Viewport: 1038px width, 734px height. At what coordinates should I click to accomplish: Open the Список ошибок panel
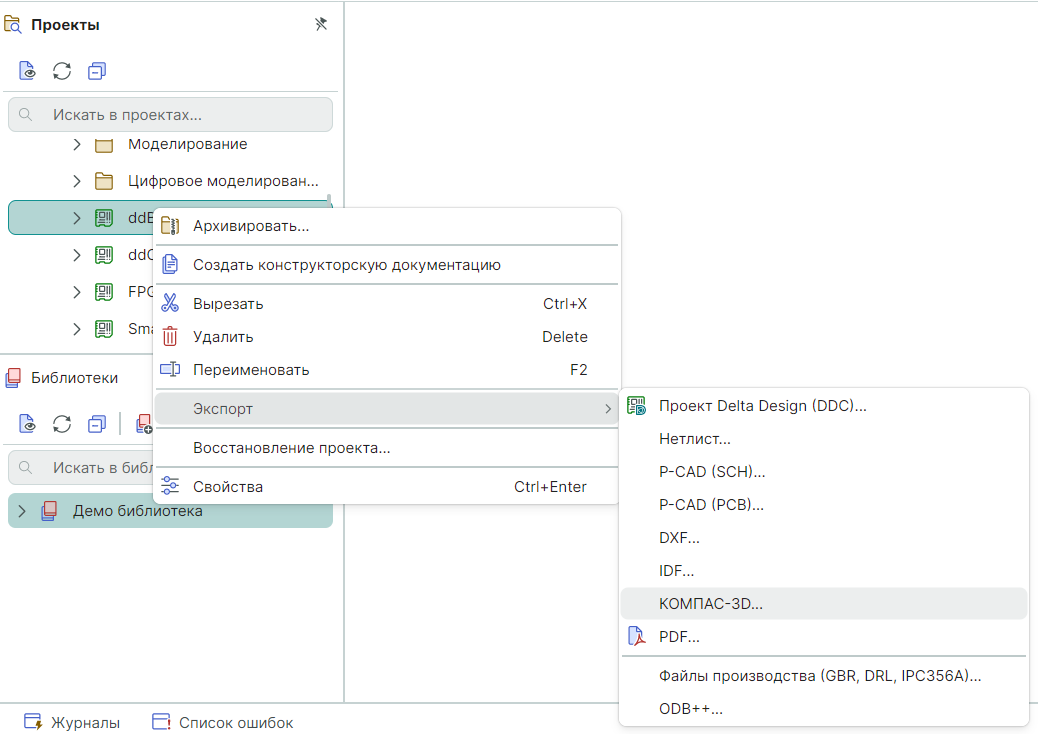[223, 722]
